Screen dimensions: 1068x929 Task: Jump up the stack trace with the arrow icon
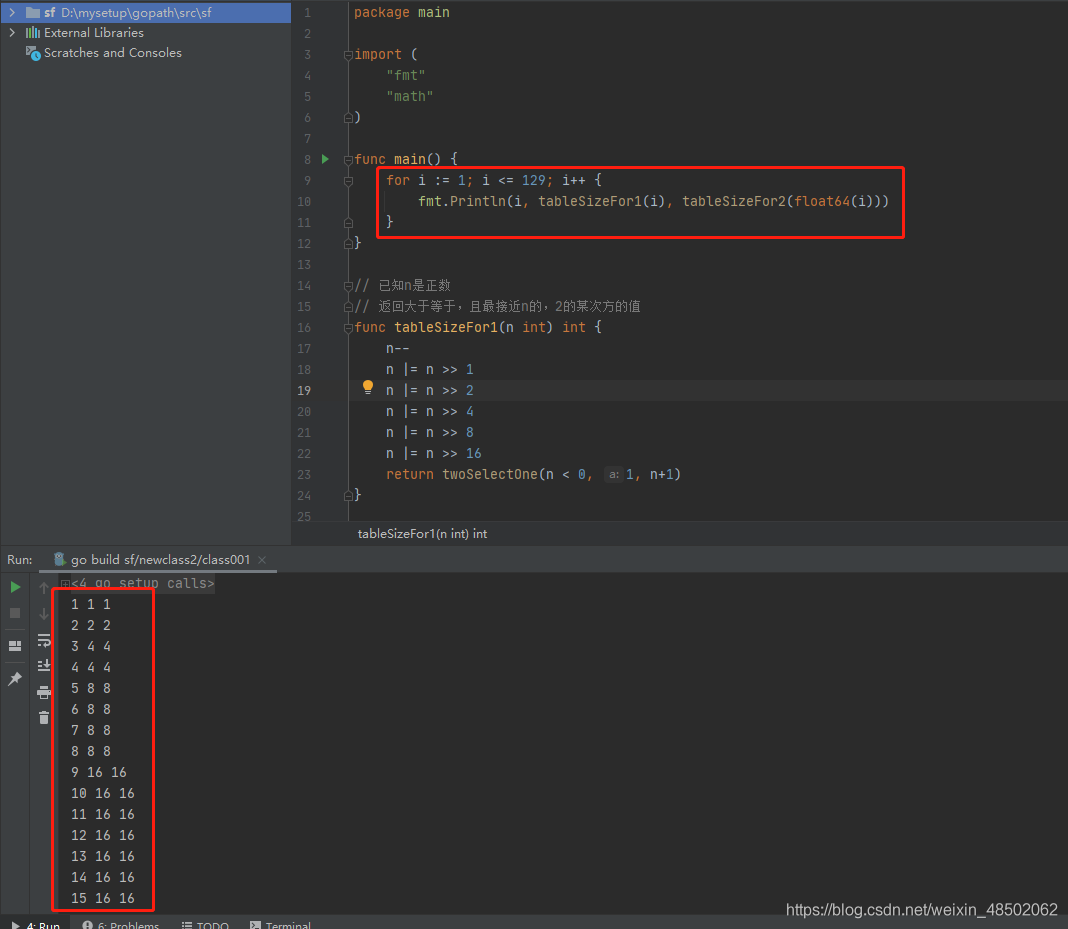pyautogui.click(x=44, y=588)
